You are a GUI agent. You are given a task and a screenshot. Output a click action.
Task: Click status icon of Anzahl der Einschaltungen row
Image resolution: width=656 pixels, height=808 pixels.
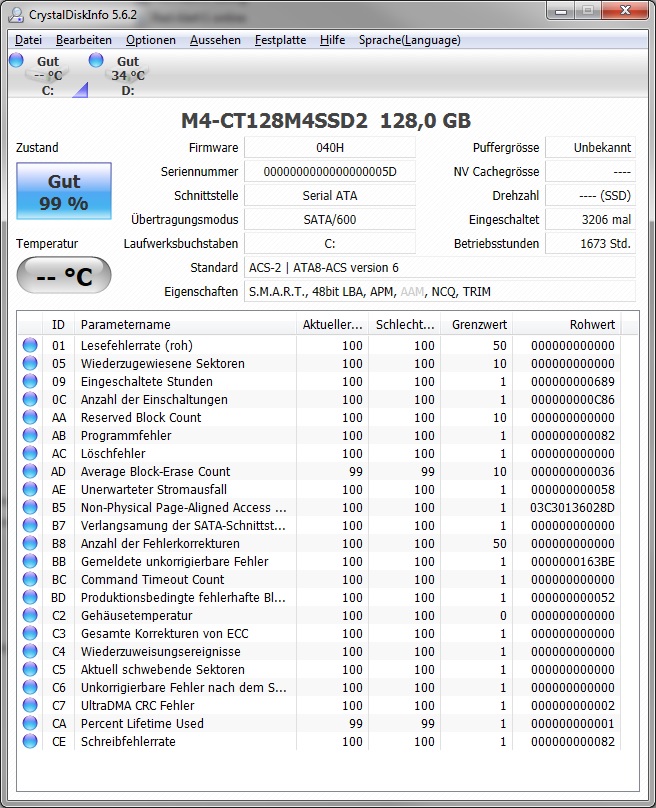point(30,399)
